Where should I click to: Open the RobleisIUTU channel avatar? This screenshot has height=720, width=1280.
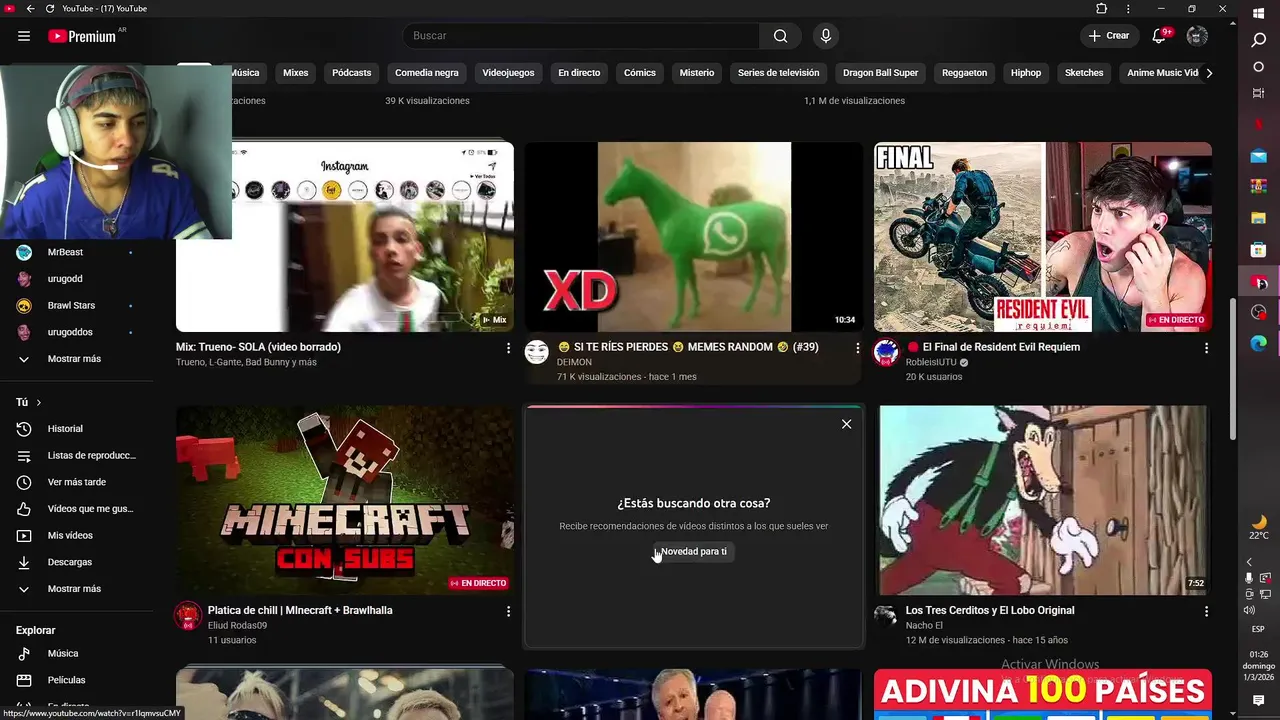tap(886, 352)
